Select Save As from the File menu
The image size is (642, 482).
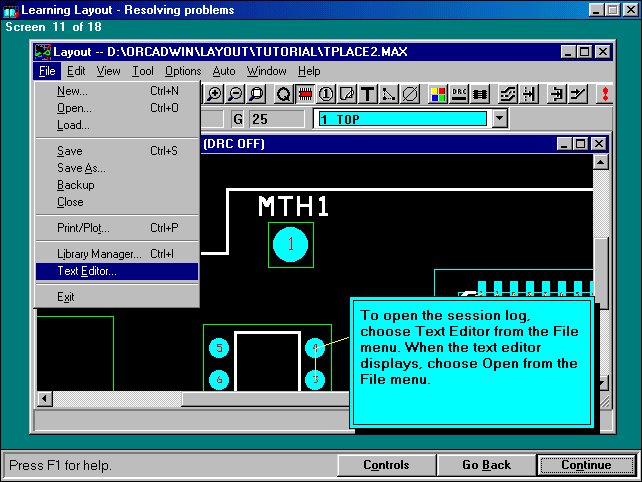point(81,168)
